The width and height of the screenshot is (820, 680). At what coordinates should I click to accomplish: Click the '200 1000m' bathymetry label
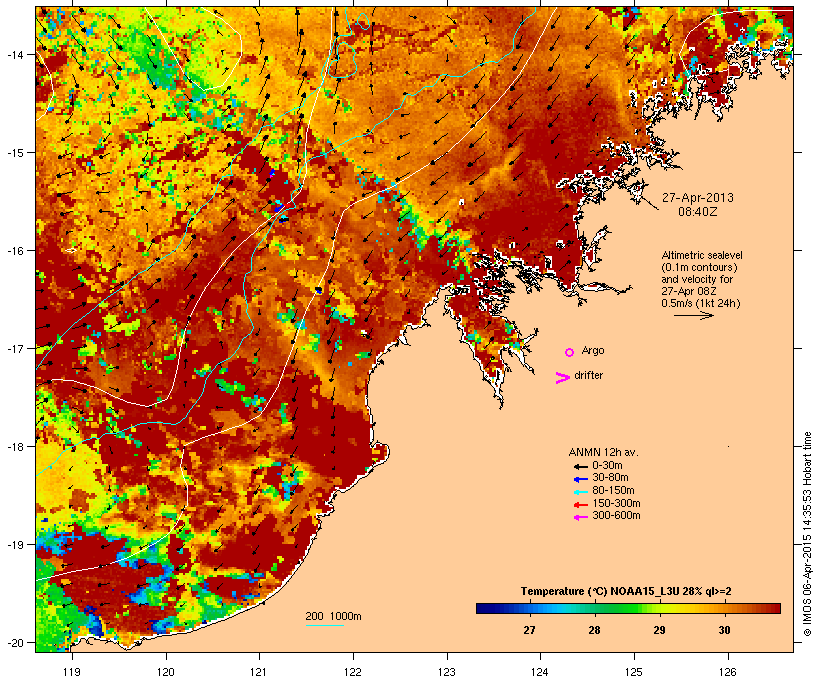click(333, 616)
